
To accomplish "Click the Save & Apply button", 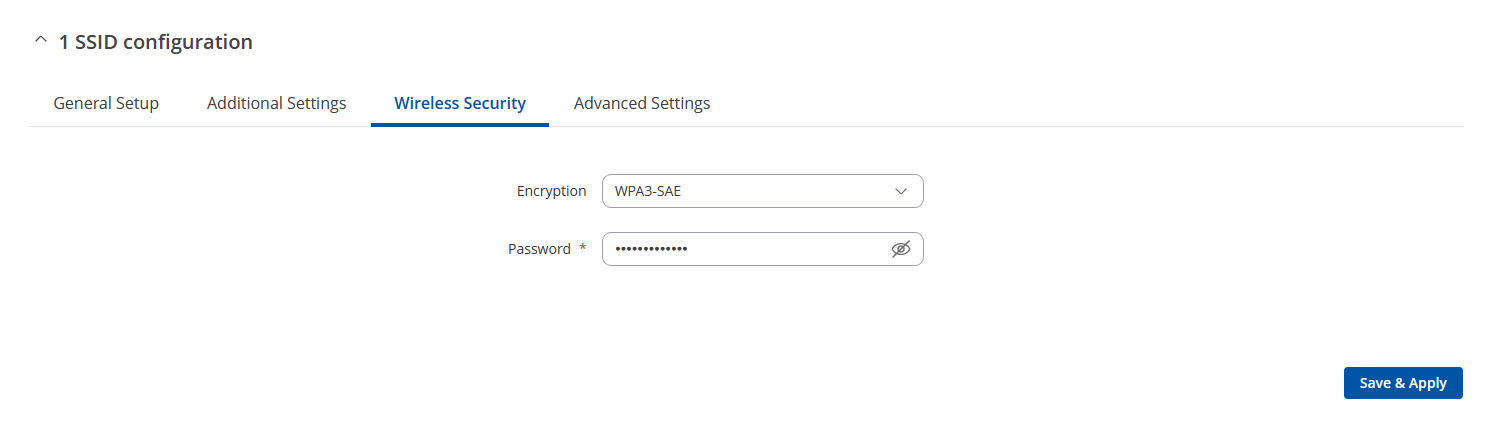I will (x=1403, y=383).
